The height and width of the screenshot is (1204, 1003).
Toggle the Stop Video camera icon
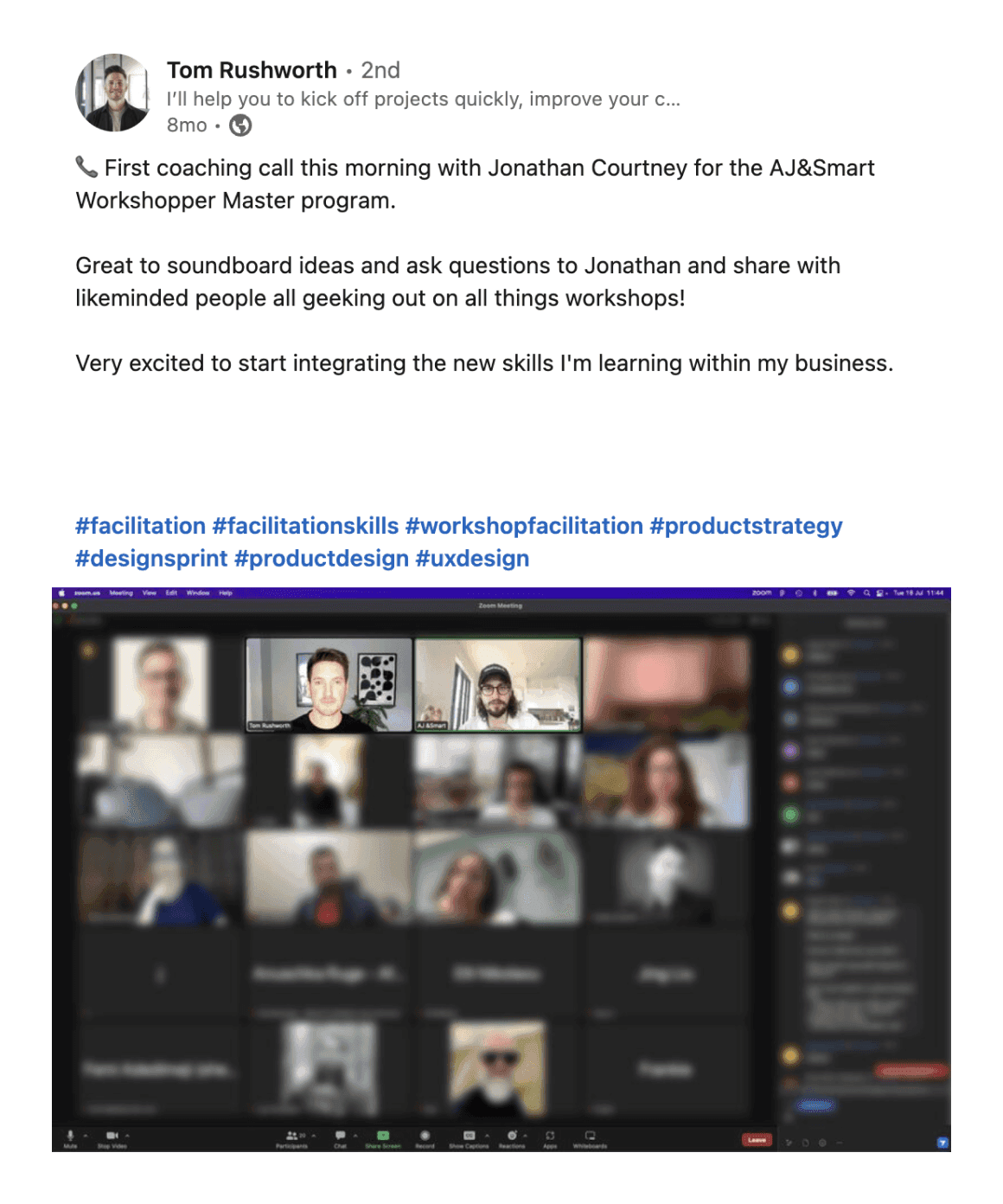click(112, 1135)
